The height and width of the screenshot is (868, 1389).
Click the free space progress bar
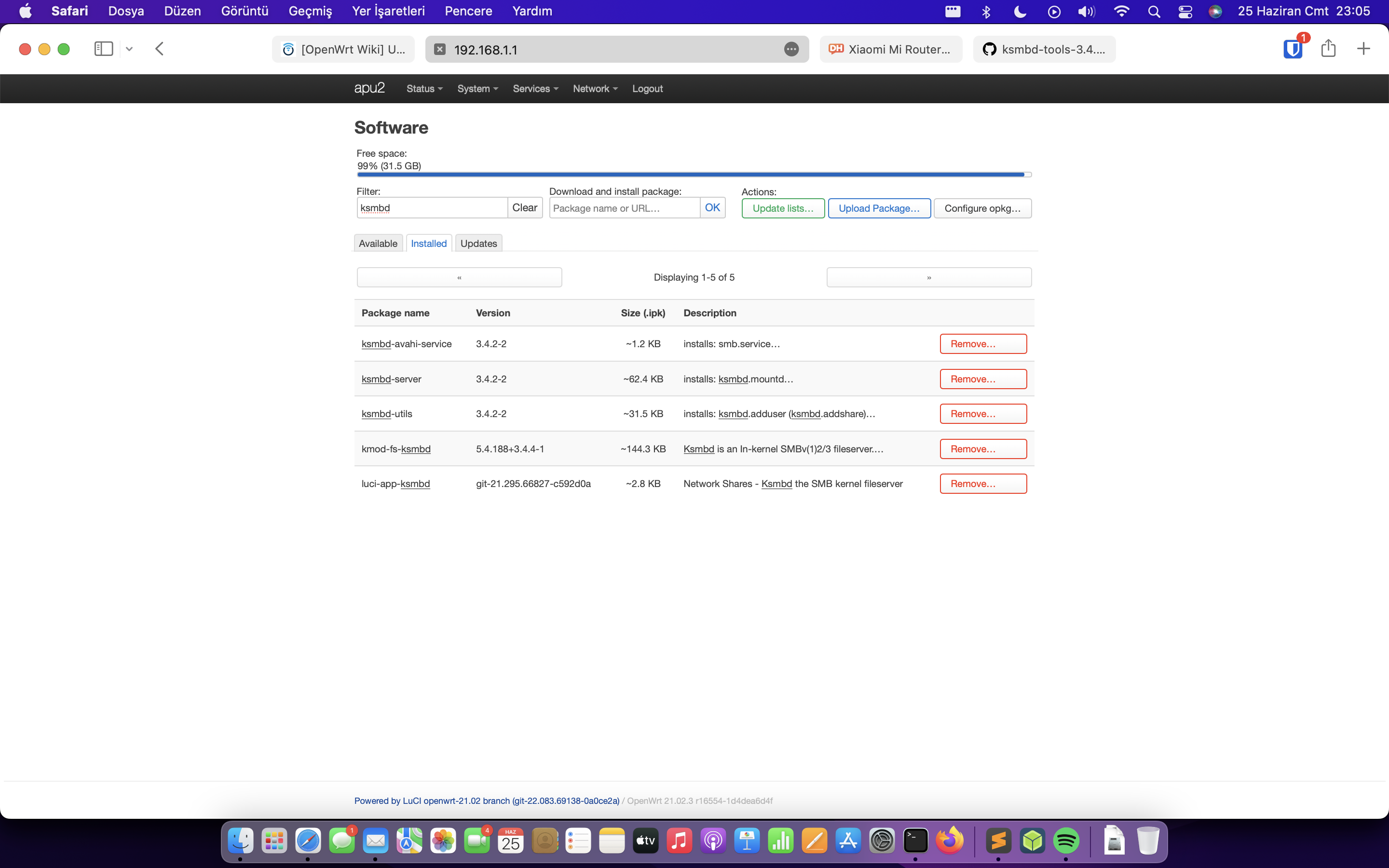pos(694,175)
